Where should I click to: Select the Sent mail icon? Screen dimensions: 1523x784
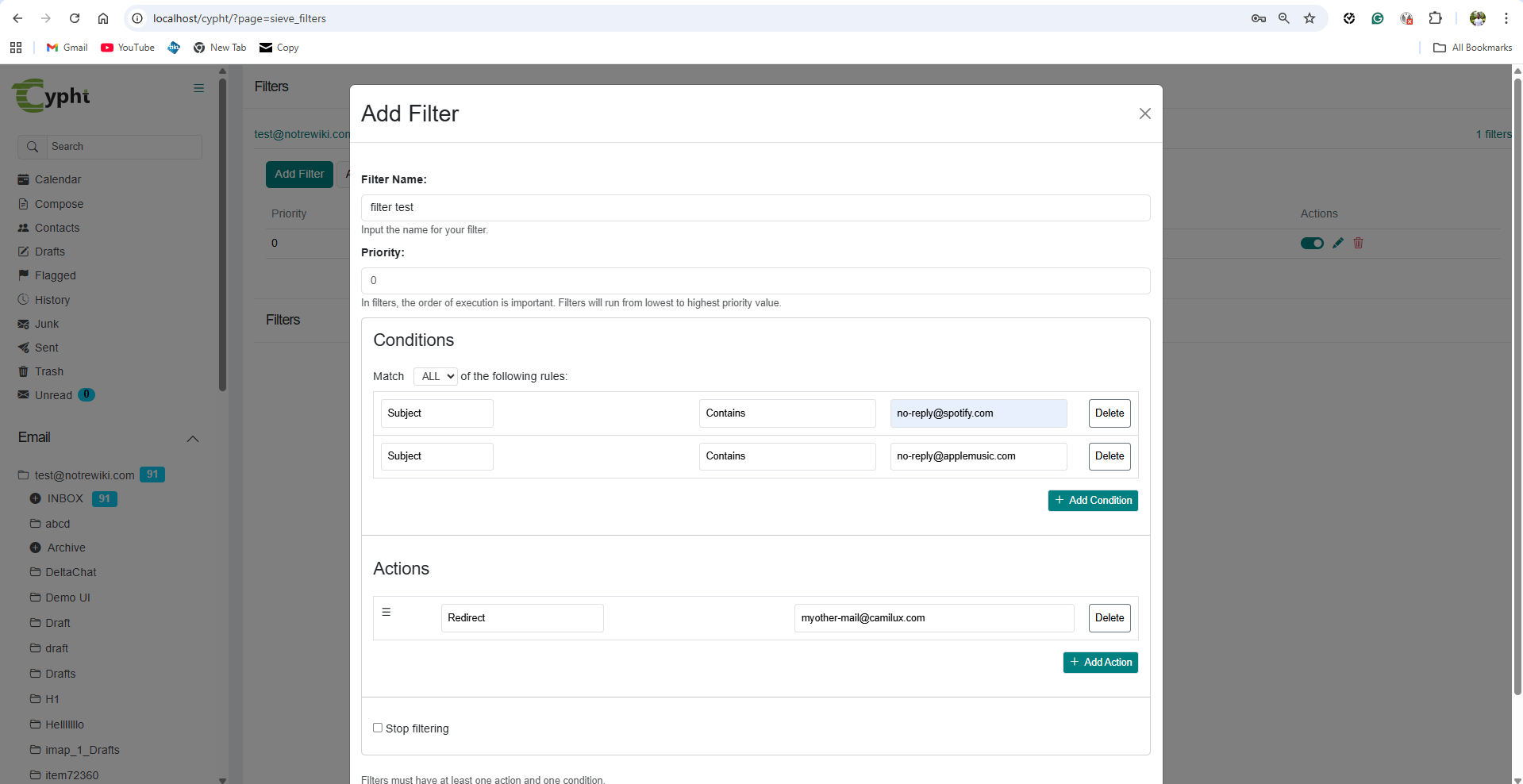(24, 348)
